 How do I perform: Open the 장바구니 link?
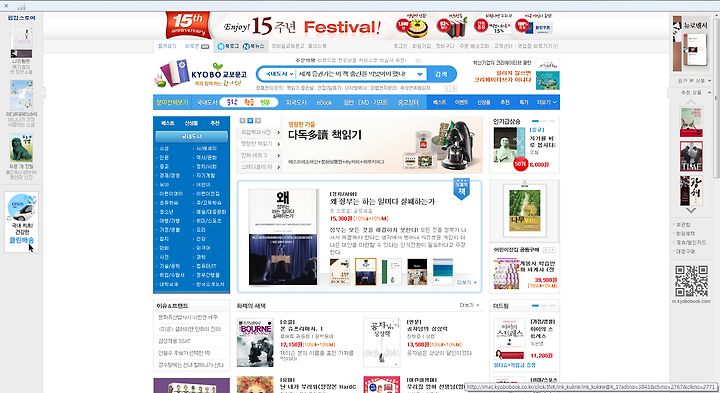point(444,46)
